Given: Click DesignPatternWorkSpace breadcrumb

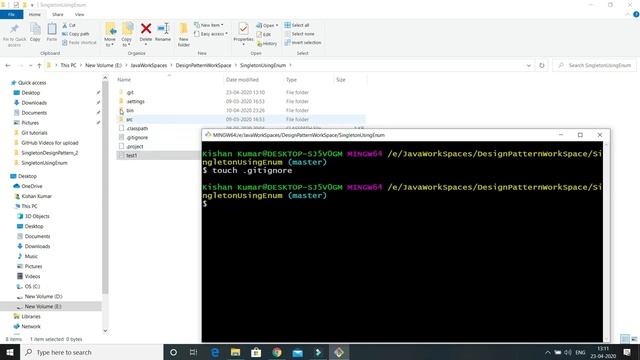Looking at the screenshot, I should 203,65.
